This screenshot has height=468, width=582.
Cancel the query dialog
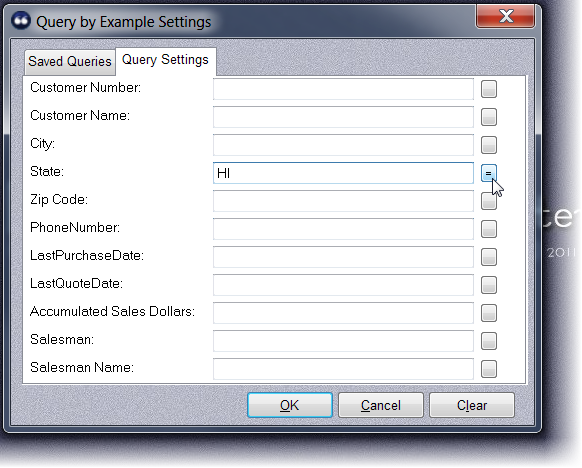pyautogui.click(x=380, y=405)
